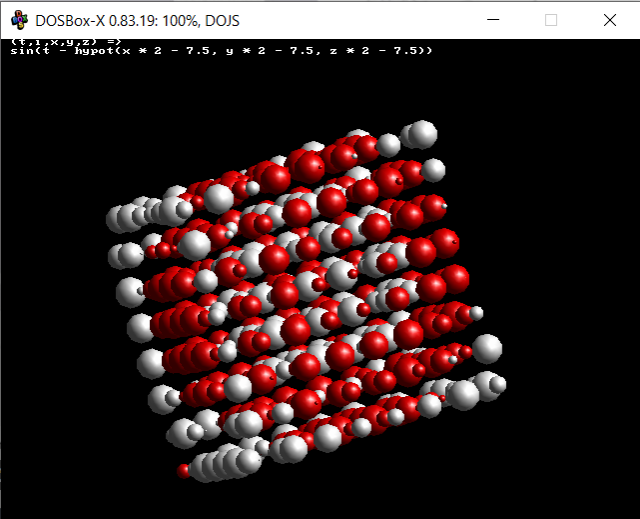The image size is (640, 519).
Task: Click the greyed-out maximize button
Action: (551, 20)
